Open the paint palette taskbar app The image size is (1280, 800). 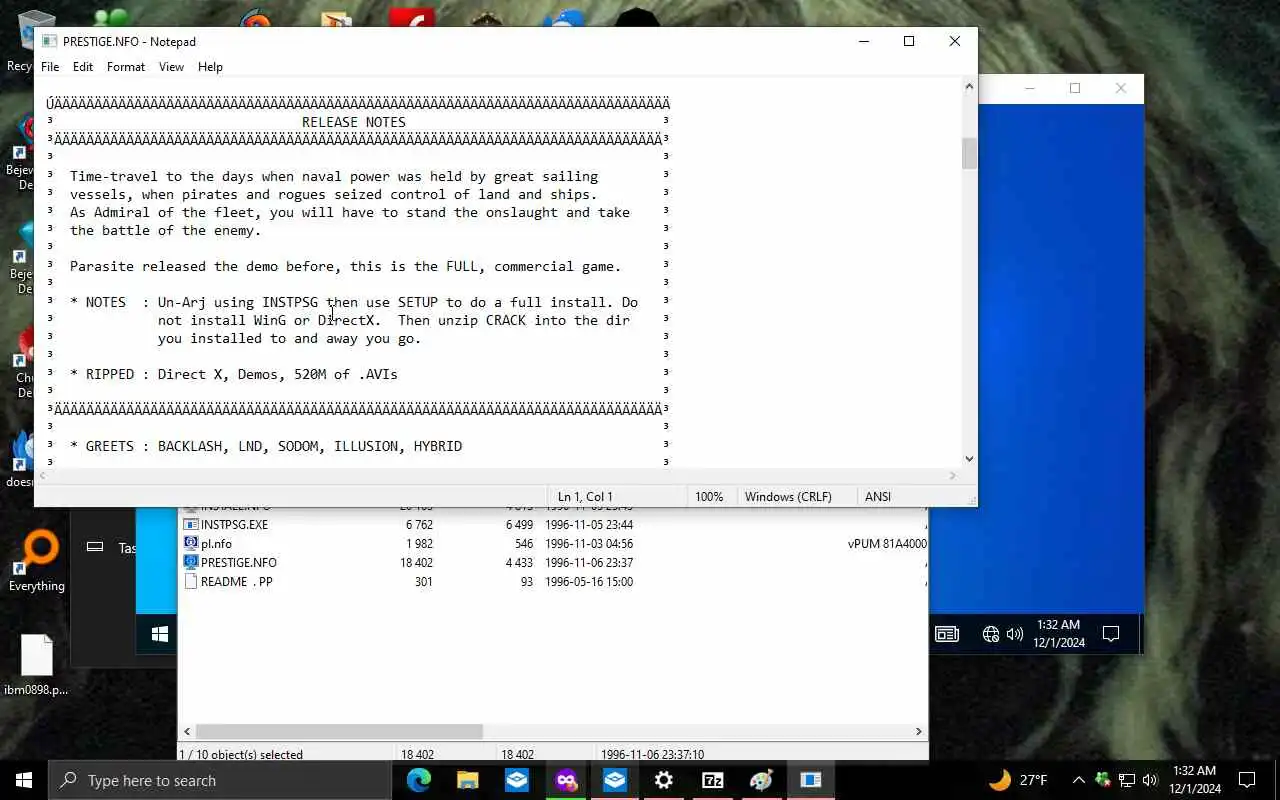click(762, 780)
